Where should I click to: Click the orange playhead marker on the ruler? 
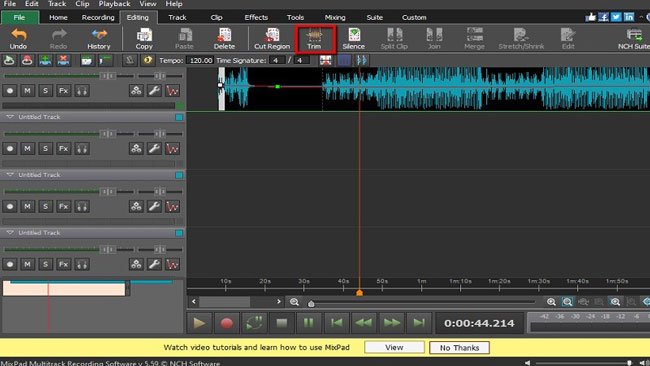359,293
